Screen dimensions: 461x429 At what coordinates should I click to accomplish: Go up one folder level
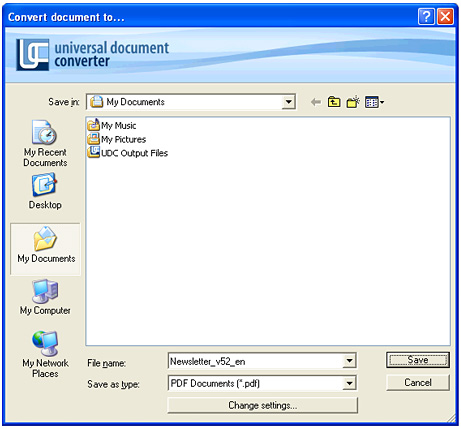pyautogui.click(x=334, y=102)
